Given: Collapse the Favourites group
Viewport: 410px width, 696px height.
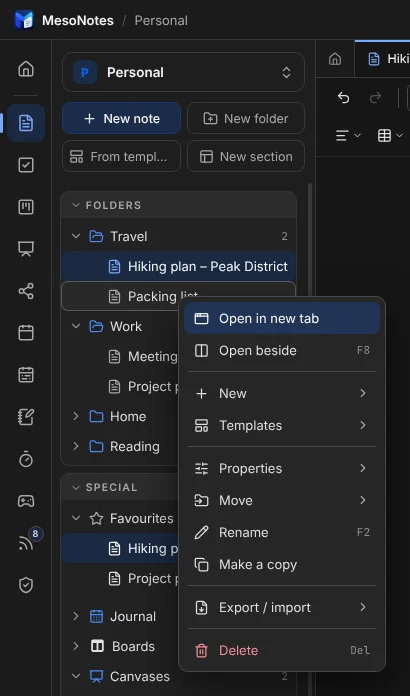Looking at the screenshot, I should point(76,518).
